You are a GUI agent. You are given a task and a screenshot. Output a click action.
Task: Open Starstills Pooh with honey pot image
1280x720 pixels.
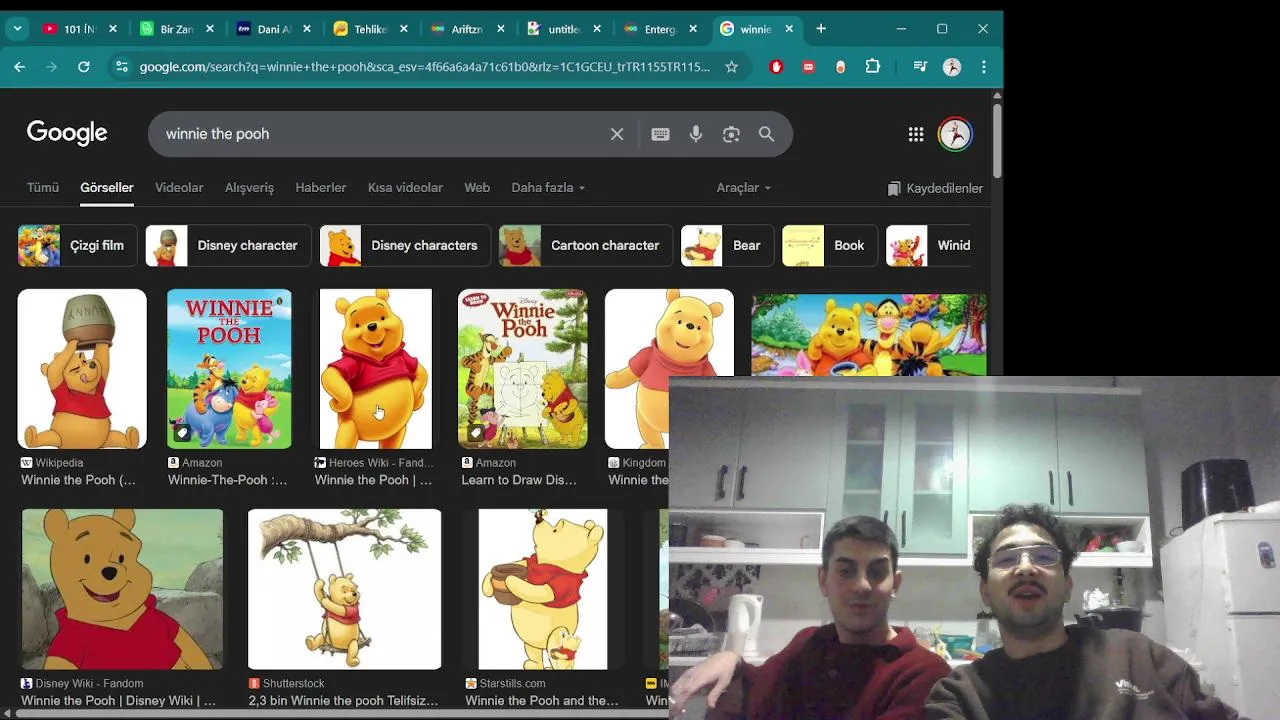tap(542, 589)
